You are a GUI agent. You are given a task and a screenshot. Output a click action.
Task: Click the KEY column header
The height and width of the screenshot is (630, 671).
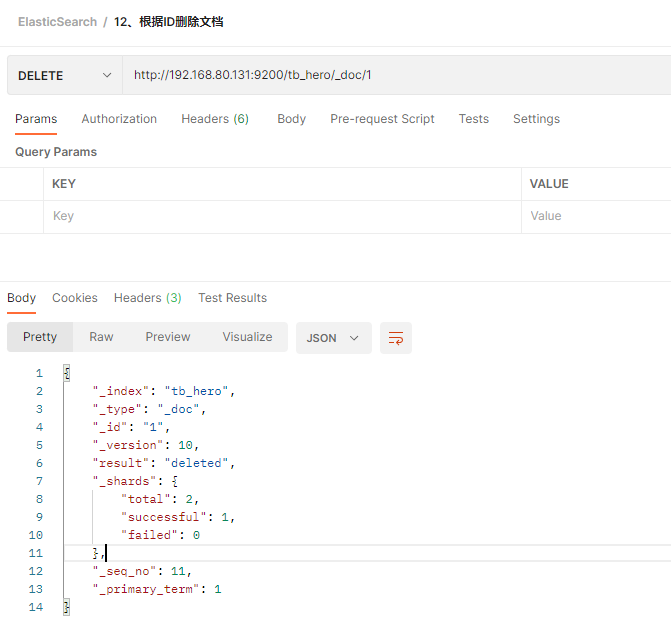pos(64,184)
